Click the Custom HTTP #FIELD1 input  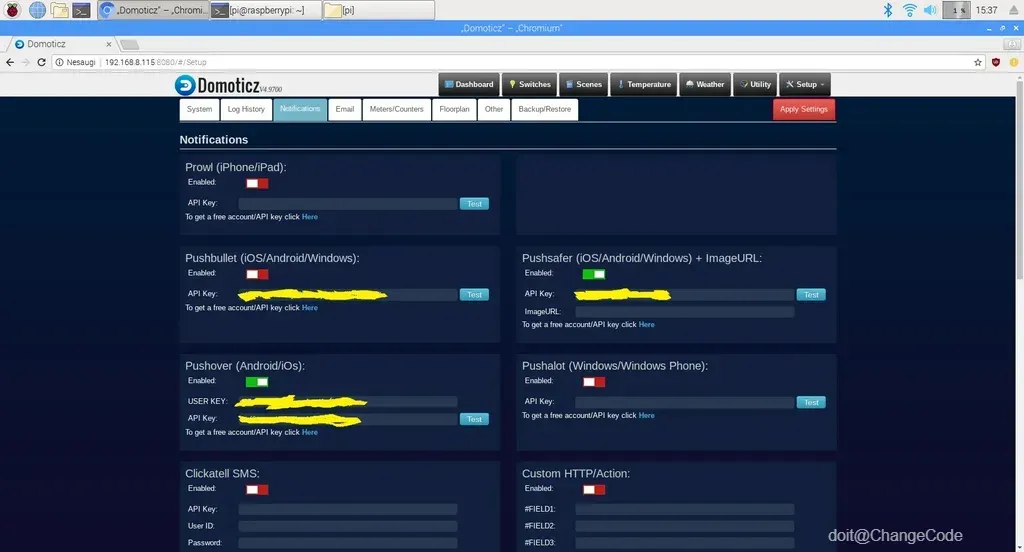coord(684,509)
